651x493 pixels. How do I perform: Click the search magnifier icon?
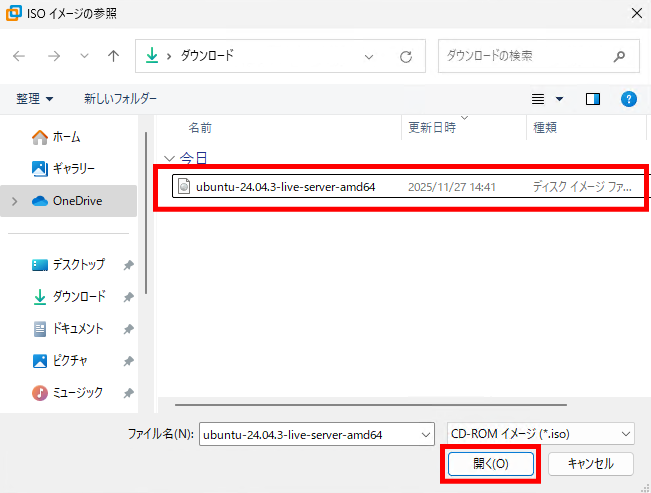click(620, 56)
